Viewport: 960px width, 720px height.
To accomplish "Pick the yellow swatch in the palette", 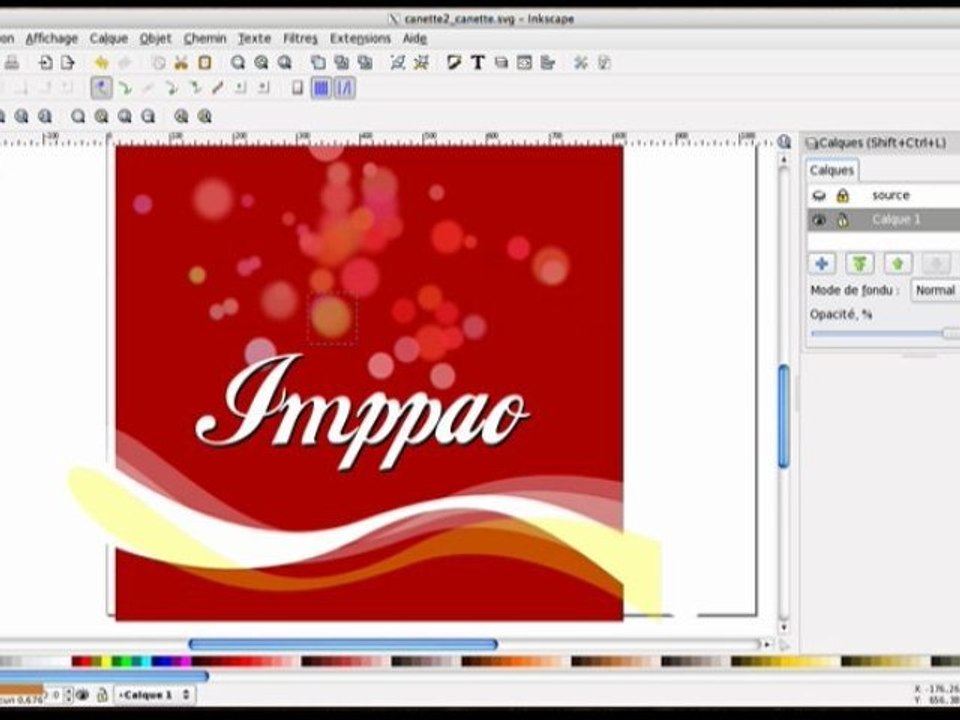I will (x=106, y=661).
